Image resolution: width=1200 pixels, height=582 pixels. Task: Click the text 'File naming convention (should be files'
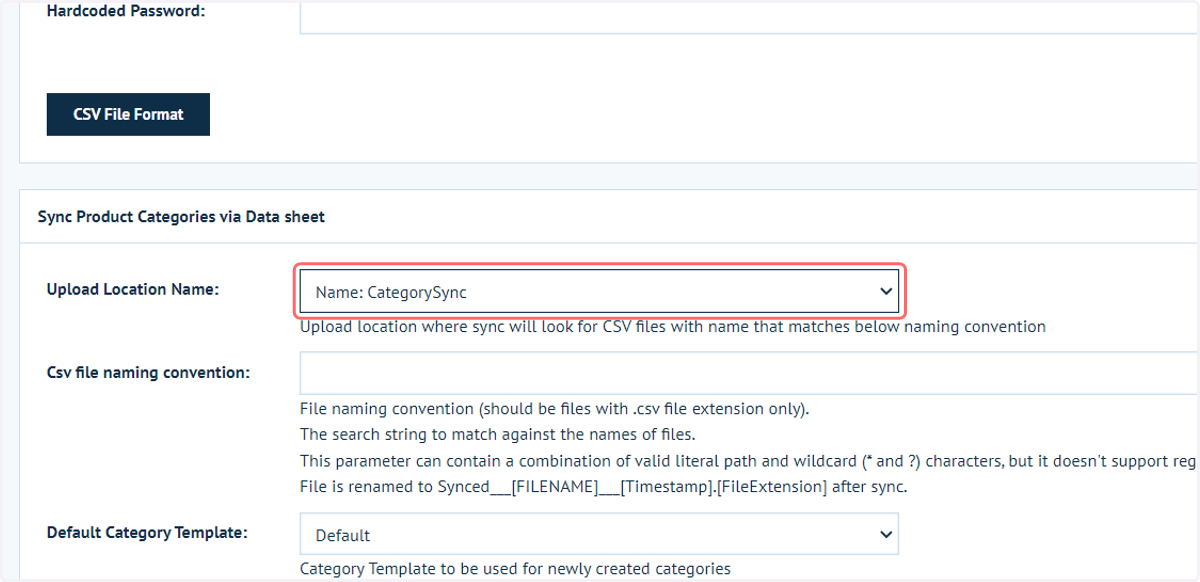pyautogui.click(x=555, y=409)
